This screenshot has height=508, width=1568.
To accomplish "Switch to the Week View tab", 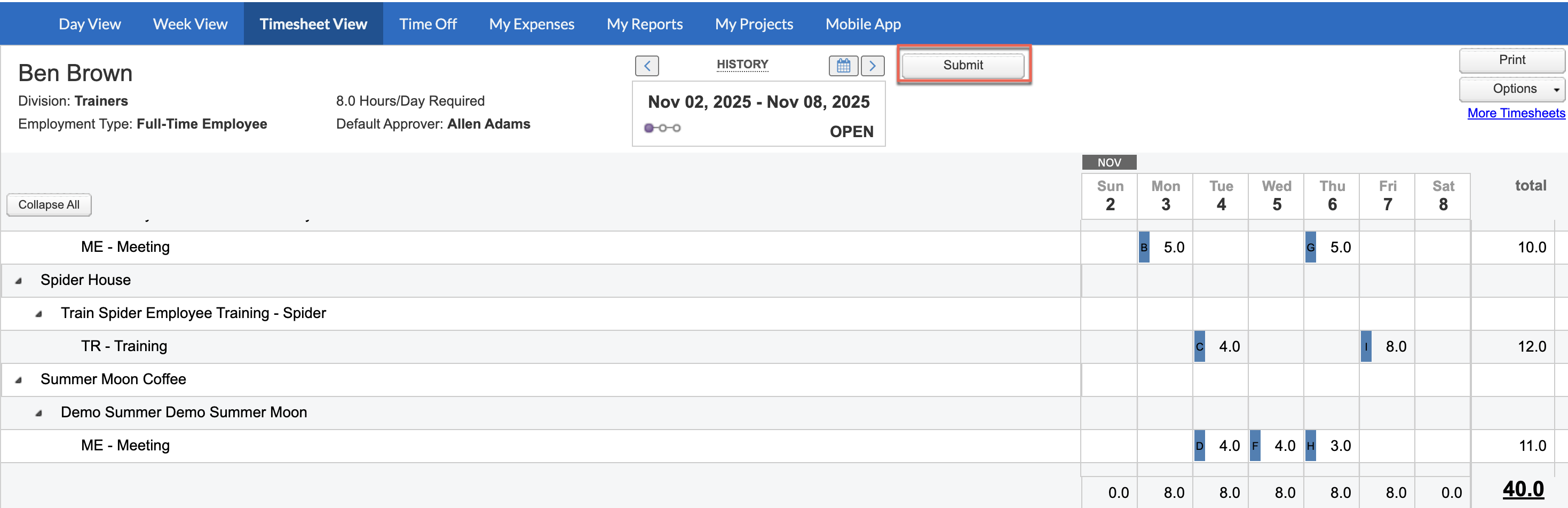I will (x=190, y=23).
